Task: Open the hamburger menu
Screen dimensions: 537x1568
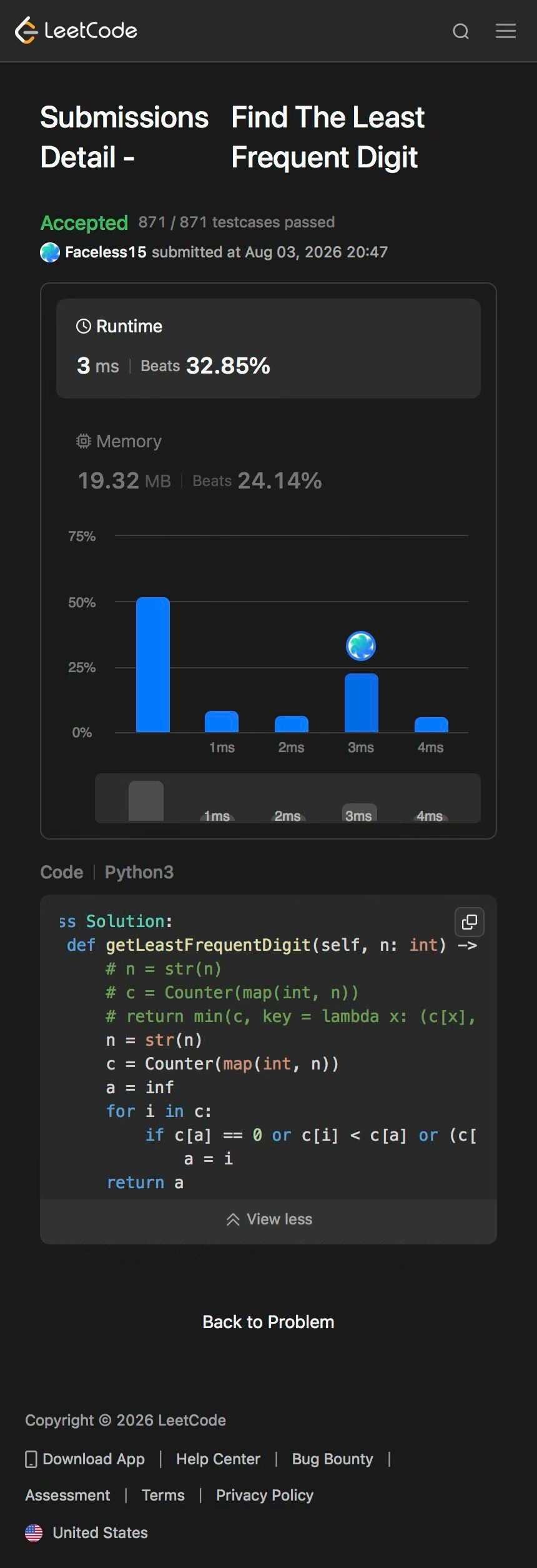Action: point(506,31)
